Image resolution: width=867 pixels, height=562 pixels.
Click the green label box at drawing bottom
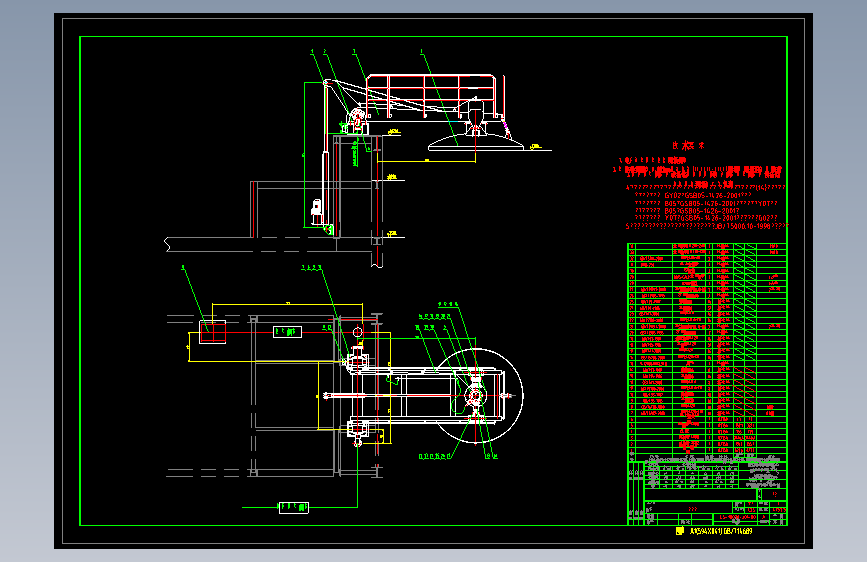(x=294, y=507)
